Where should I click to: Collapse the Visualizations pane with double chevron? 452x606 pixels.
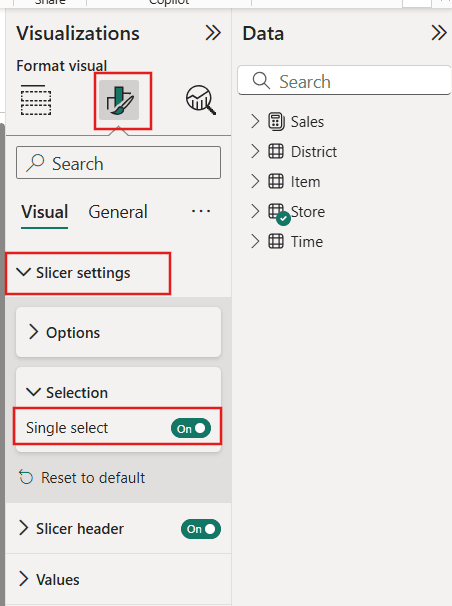tap(213, 33)
